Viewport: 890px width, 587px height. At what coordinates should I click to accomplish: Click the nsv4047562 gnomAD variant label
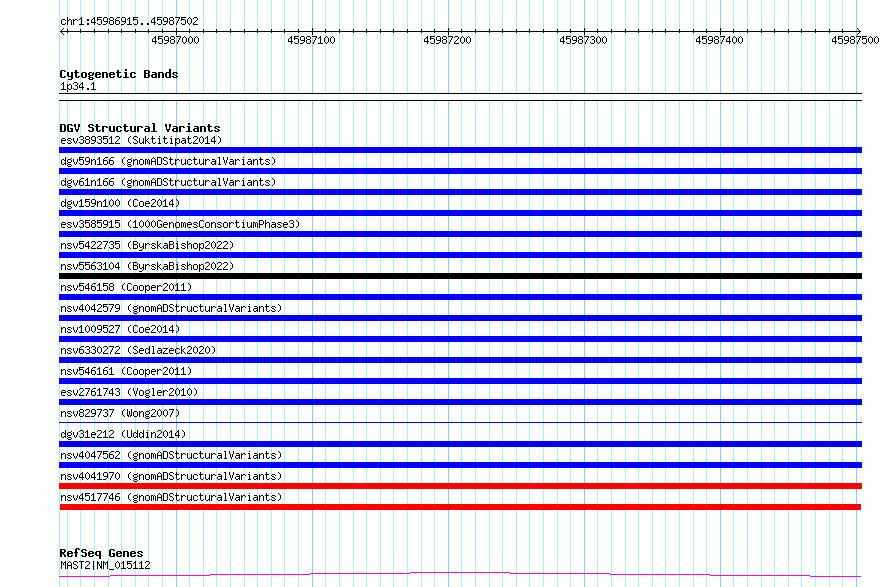click(171, 455)
